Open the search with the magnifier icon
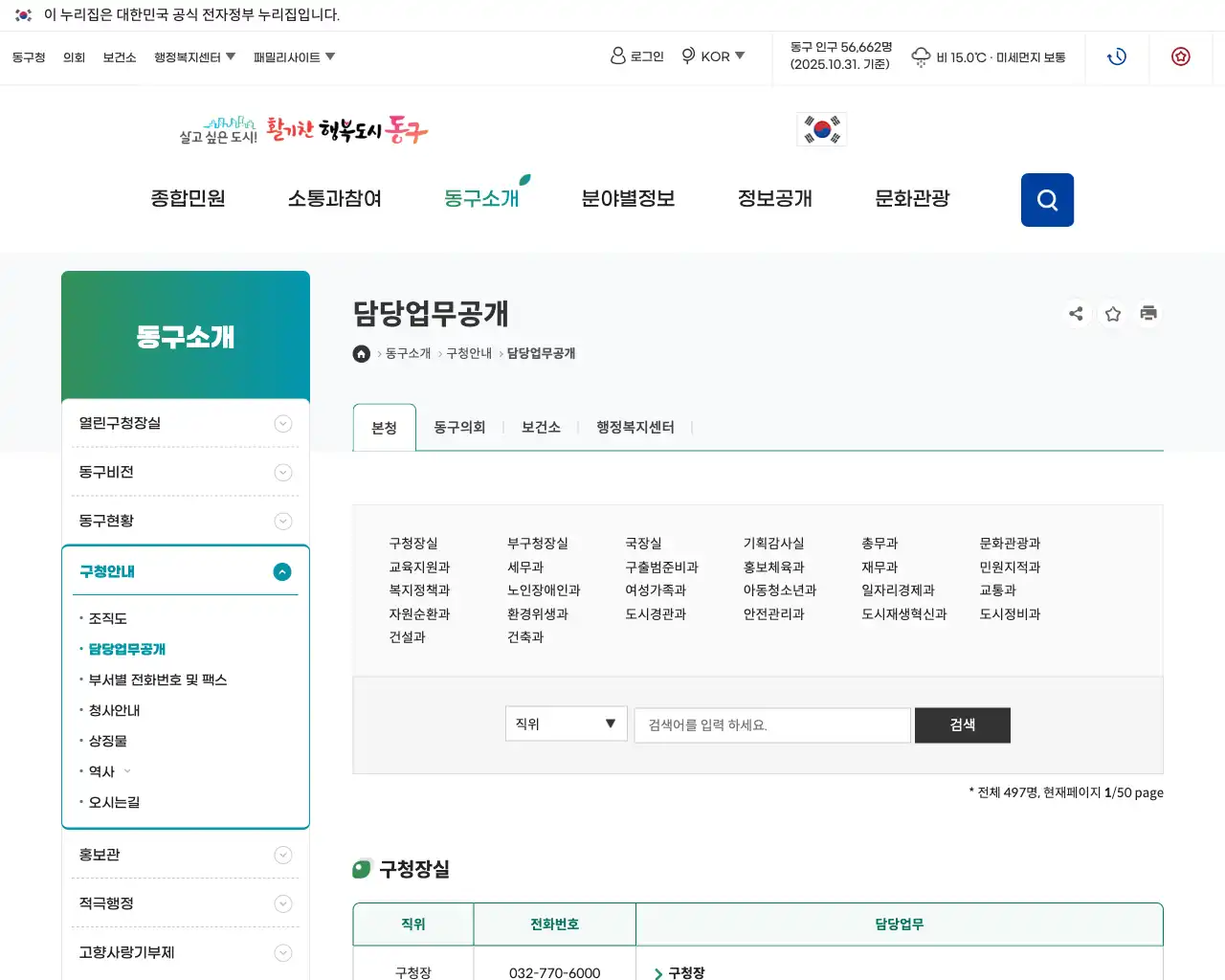The image size is (1225, 980). click(1047, 200)
